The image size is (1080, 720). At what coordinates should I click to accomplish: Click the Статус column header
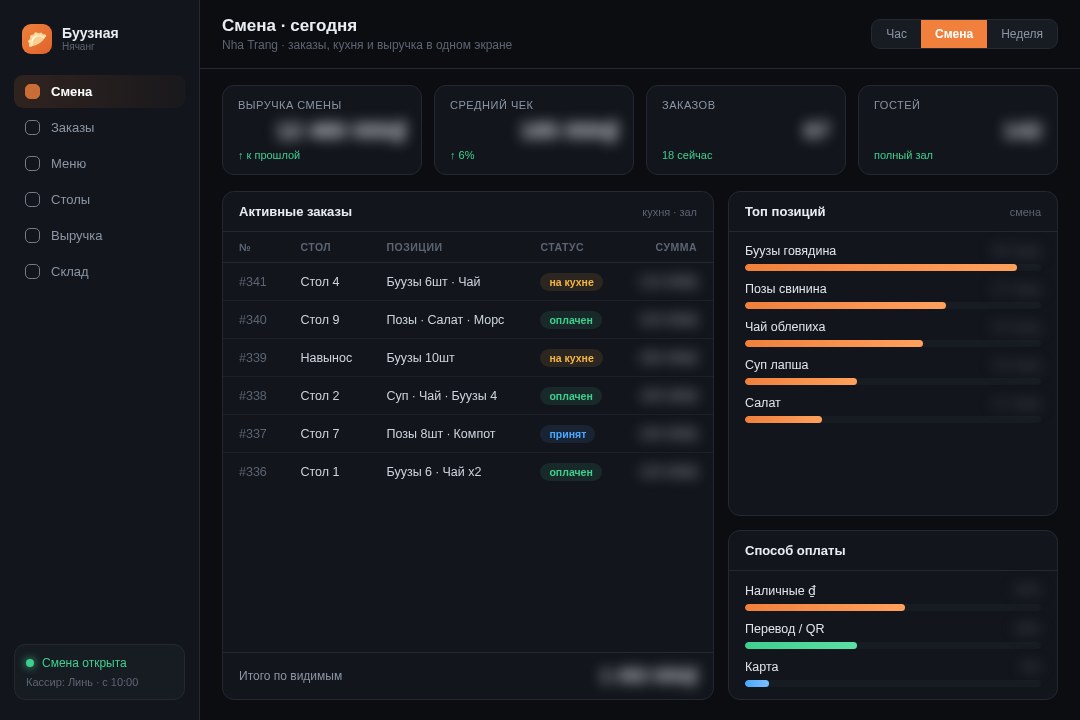(561, 247)
